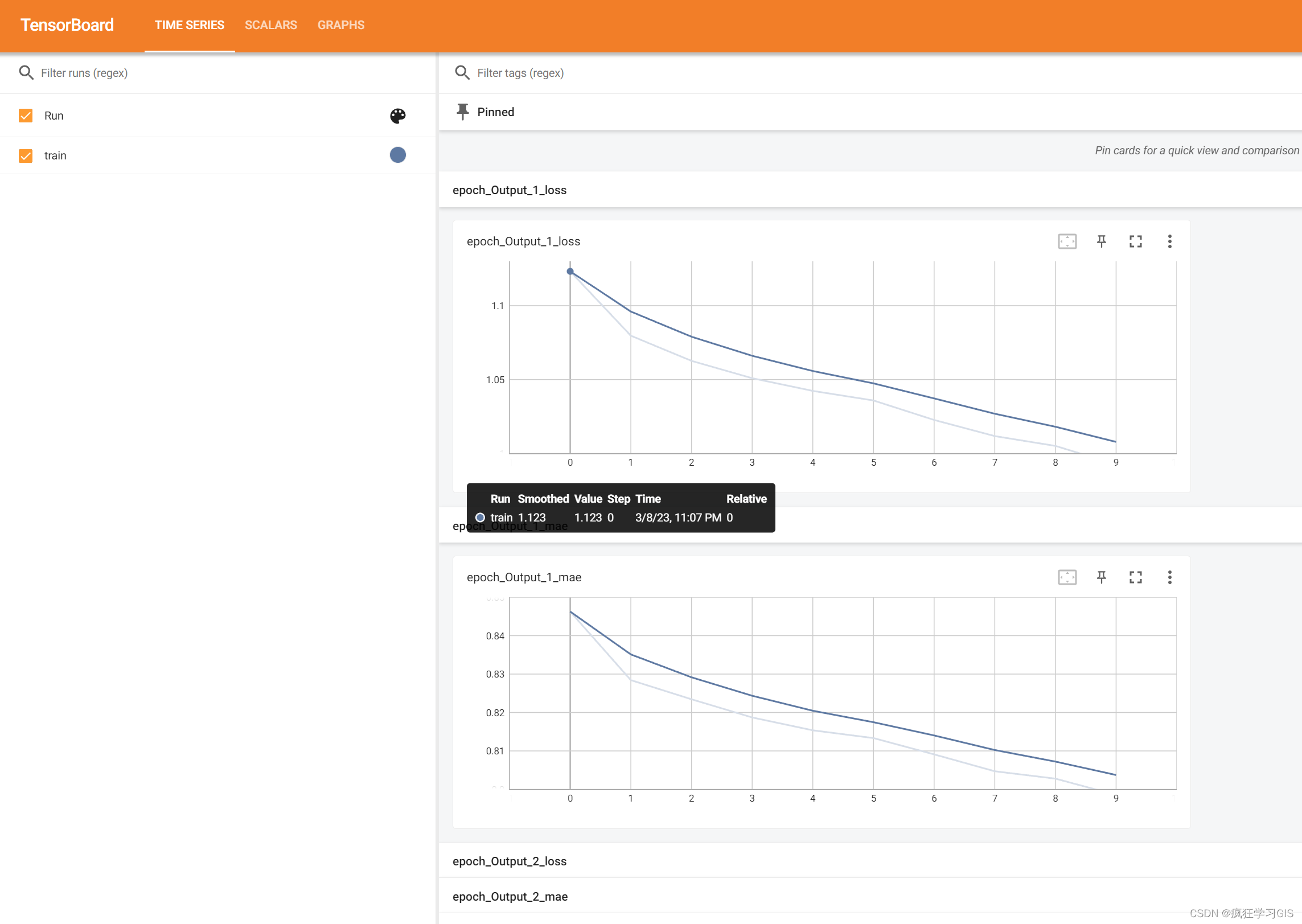Enable the Run visibility checkbox
The height and width of the screenshot is (924, 1302).
26,115
